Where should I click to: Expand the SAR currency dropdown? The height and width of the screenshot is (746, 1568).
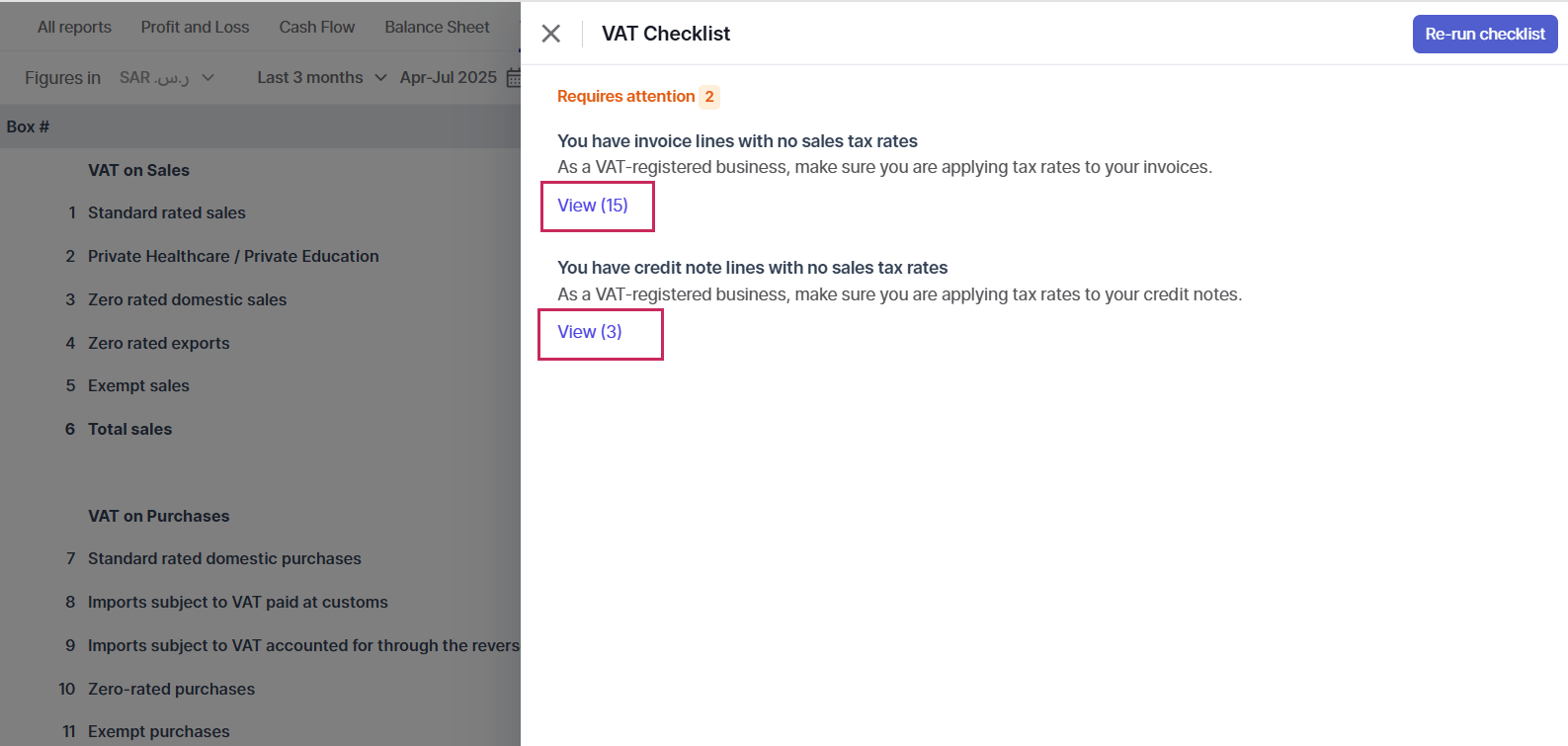167,77
